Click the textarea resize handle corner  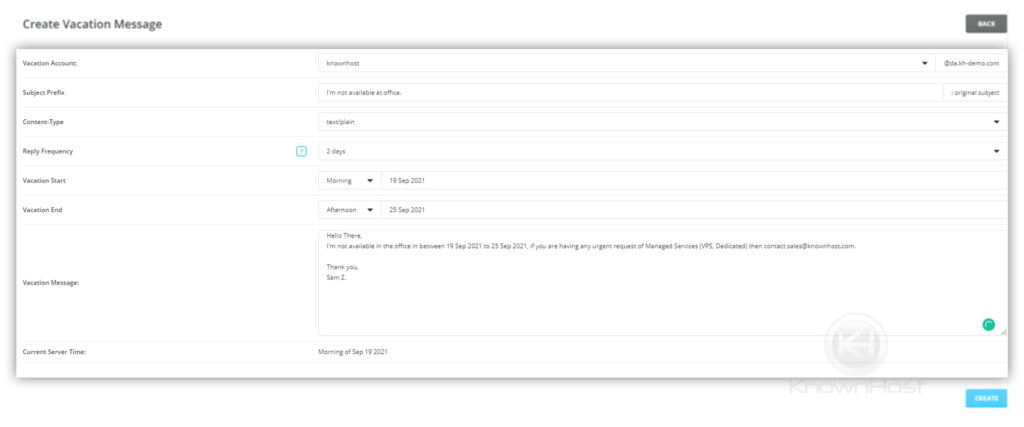(1003, 332)
